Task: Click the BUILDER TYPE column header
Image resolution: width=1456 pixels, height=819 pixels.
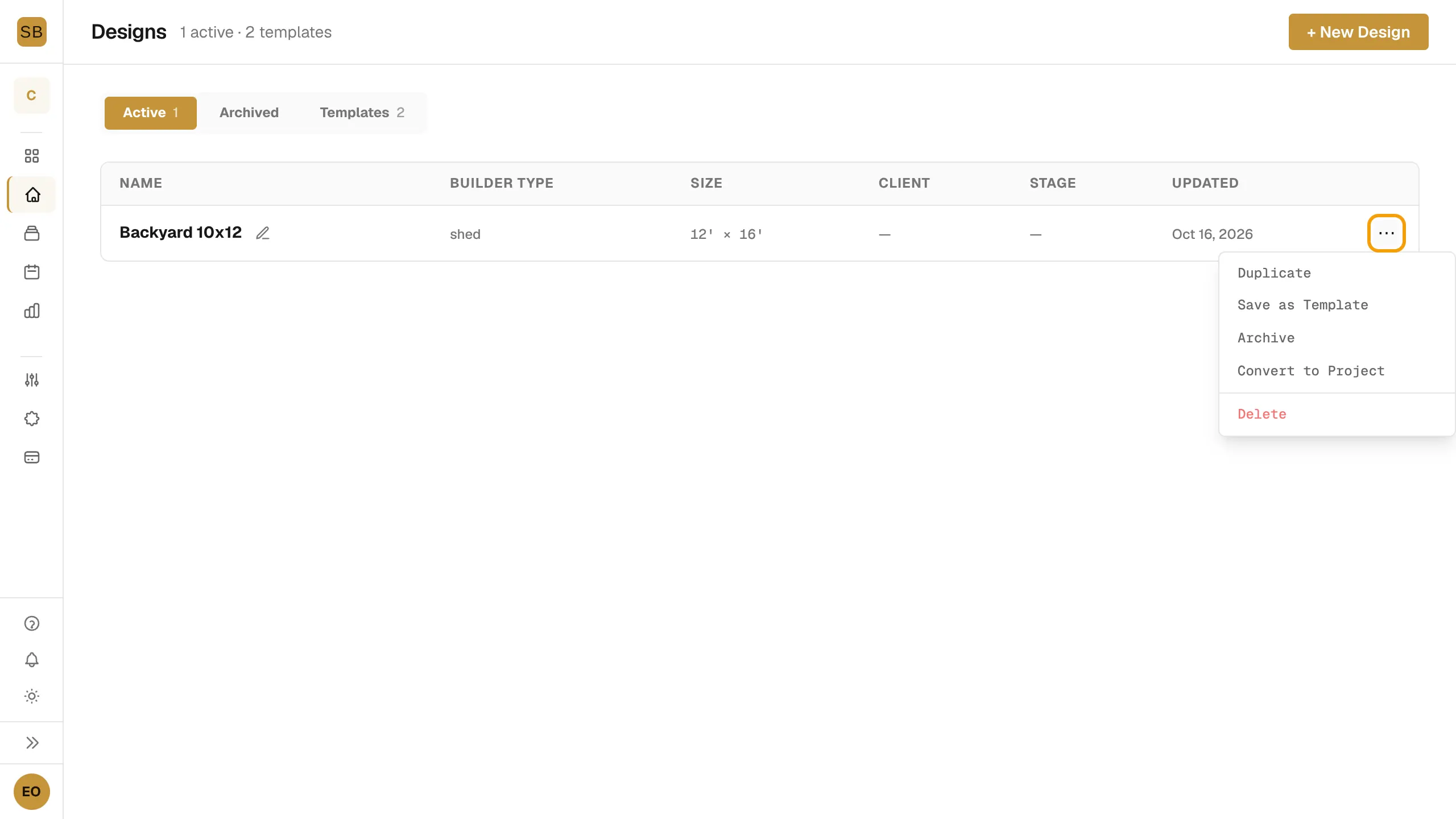Action: click(x=501, y=183)
